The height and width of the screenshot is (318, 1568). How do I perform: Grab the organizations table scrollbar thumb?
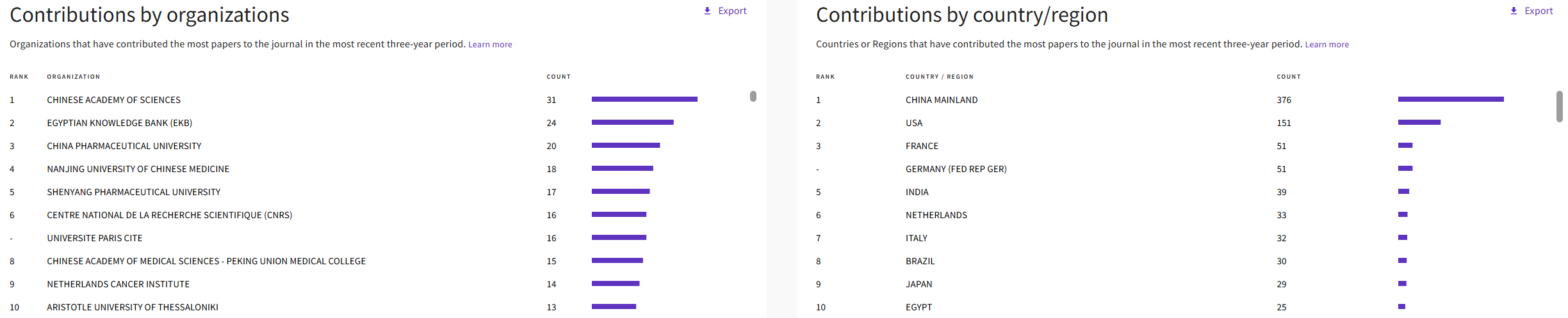tap(753, 96)
